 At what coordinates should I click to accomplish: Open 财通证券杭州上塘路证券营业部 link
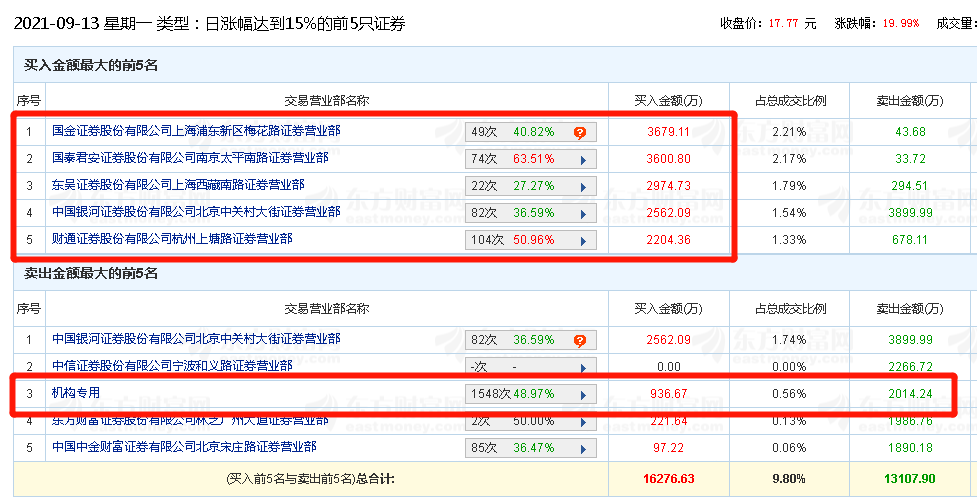click(172, 239)
